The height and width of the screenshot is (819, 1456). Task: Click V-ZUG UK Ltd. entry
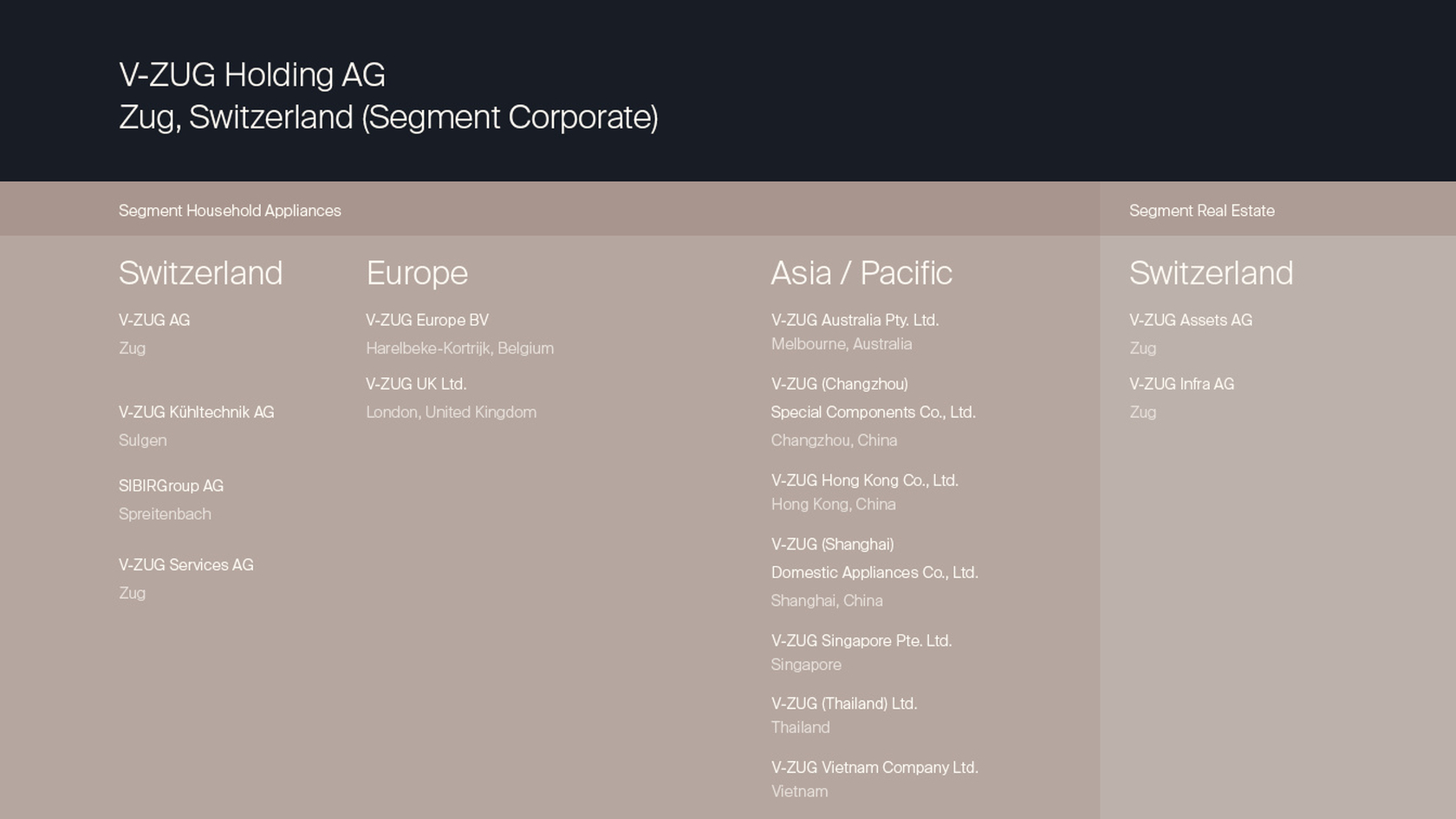[x=416, y=384]
